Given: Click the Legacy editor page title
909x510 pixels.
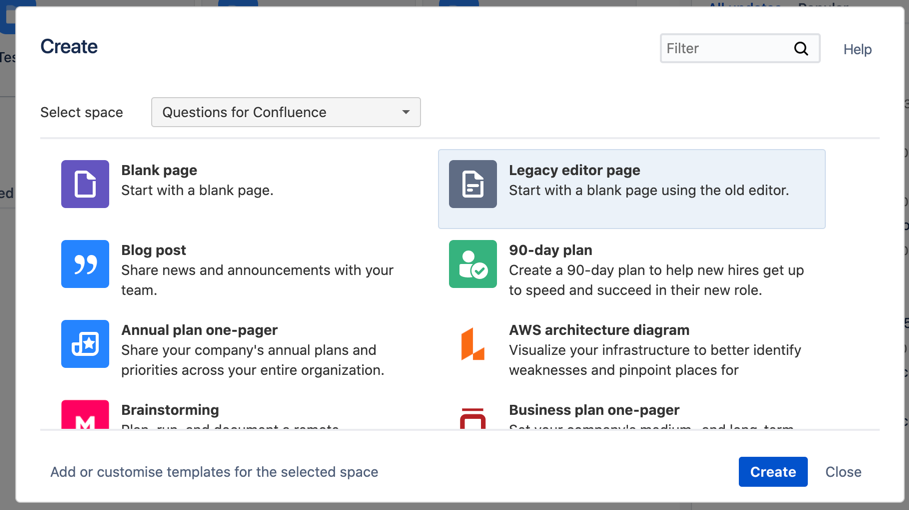Looking at the screenshot, I should tap(575, 170).
